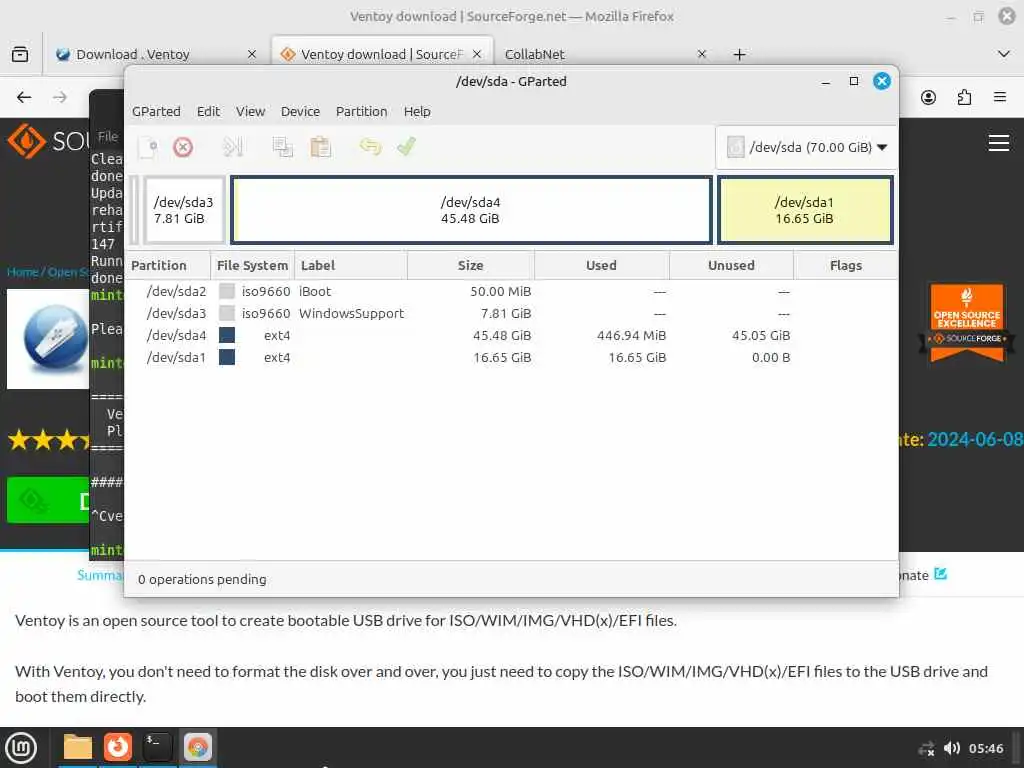
Task: Click the 0 operations pending status text
Action: click(202, 580)
